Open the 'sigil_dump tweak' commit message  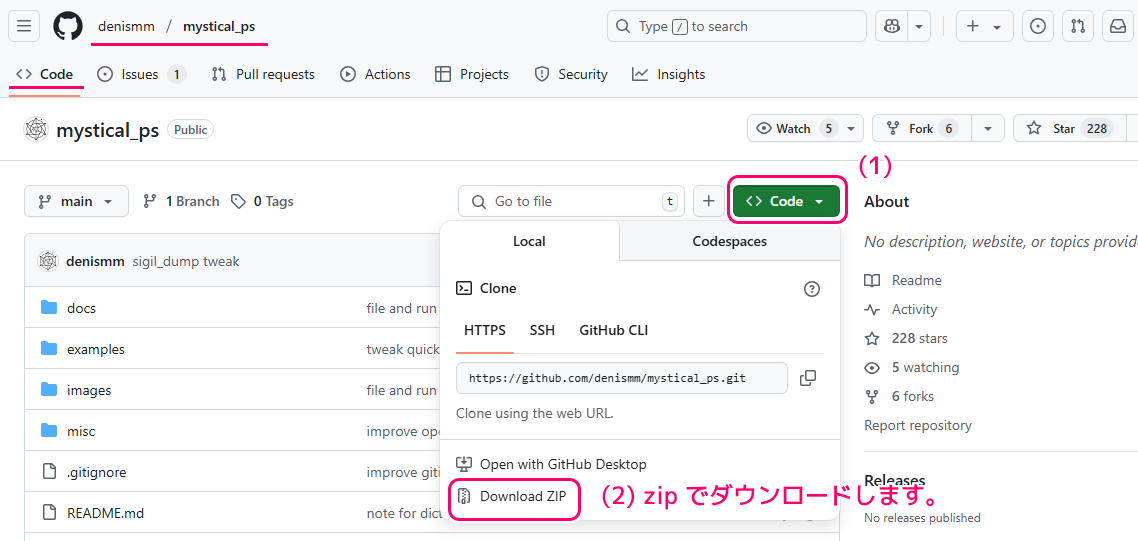(x=186, y=261)
